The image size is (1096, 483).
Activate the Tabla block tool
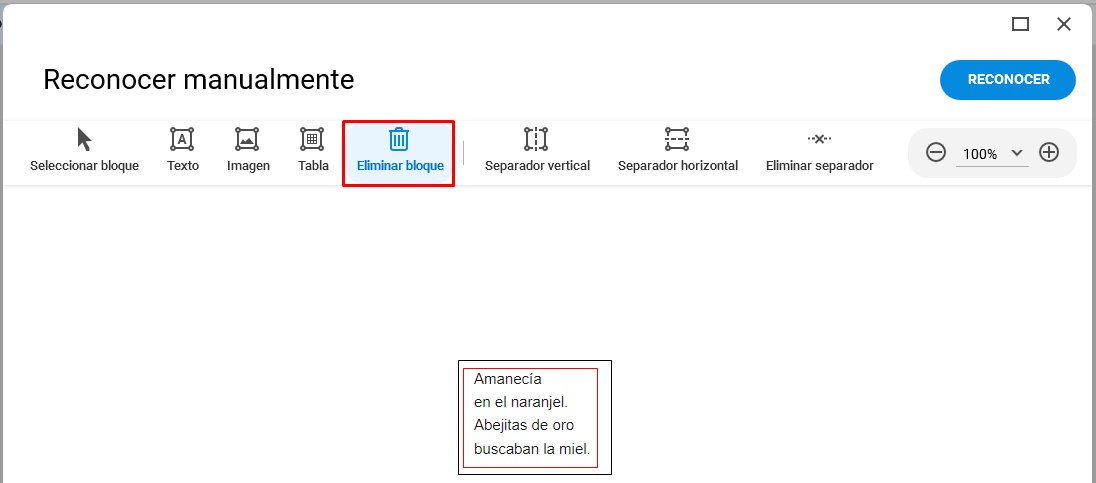(x=313, y=150)
